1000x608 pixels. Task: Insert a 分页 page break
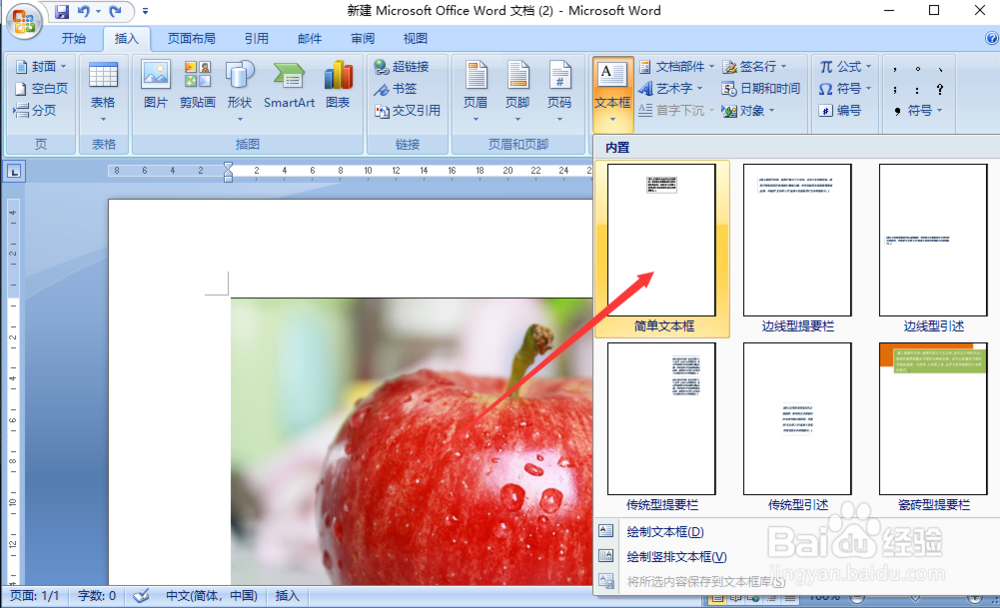click(x=35, y=110)
